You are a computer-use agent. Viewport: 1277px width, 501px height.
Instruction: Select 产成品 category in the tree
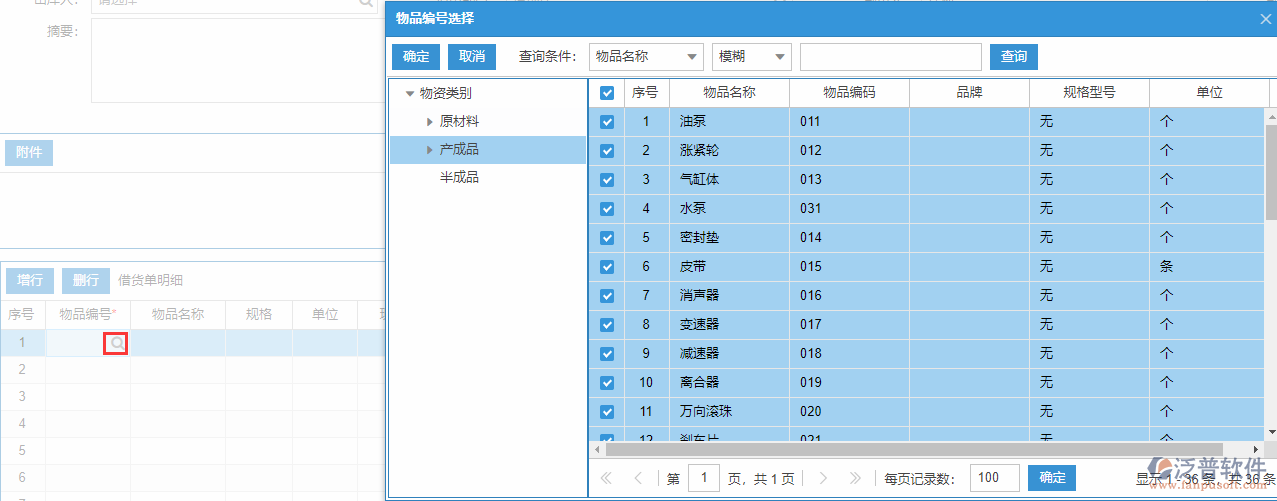tap(459, 150)
